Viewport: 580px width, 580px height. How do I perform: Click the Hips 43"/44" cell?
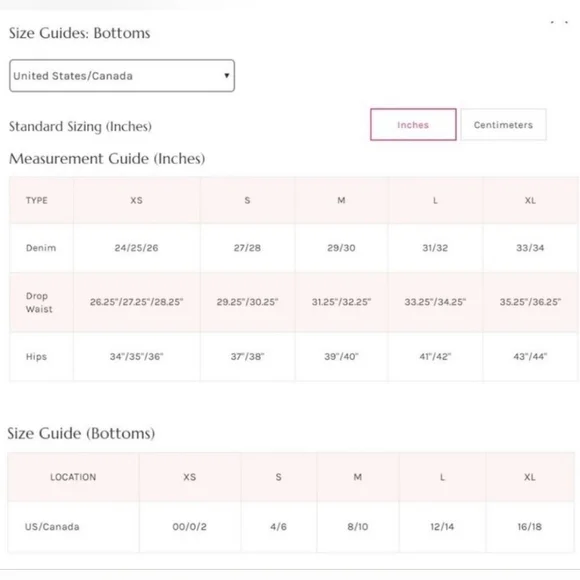(530, 357)
